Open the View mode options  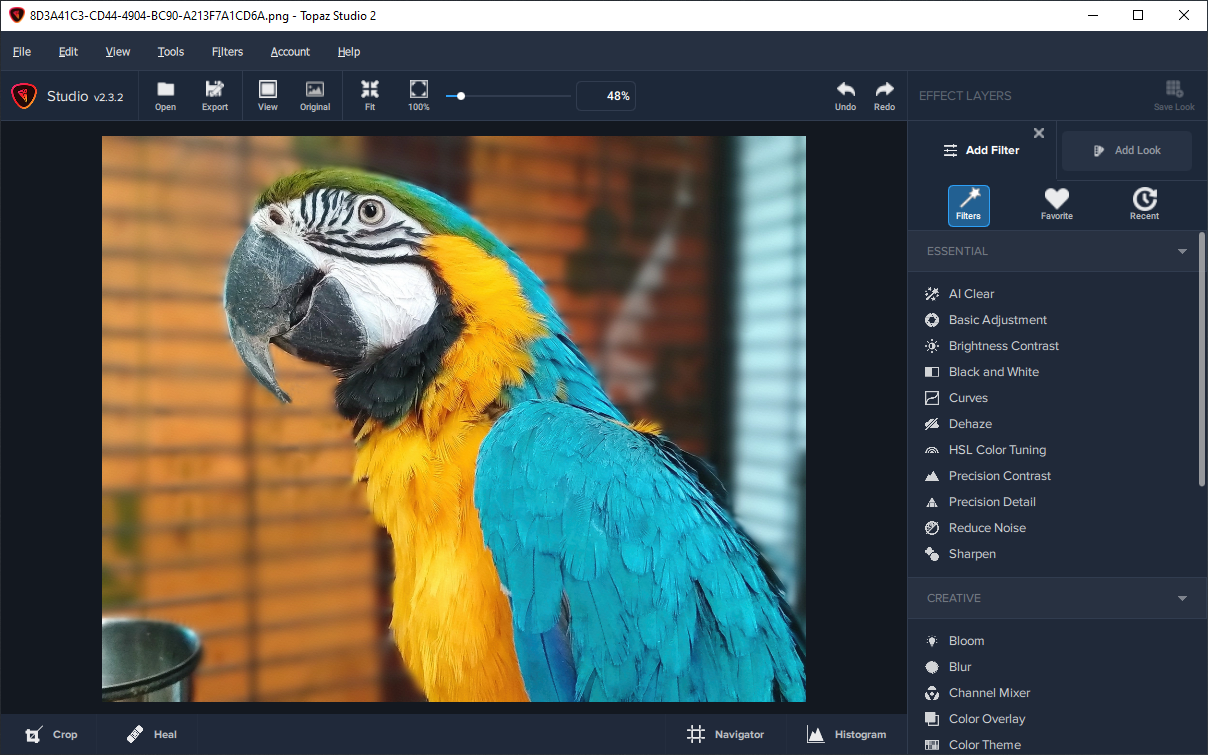click(267, 95)
